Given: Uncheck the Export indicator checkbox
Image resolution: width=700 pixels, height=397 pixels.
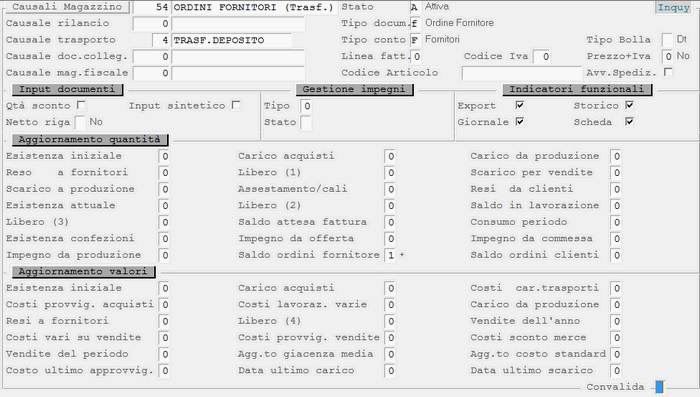Looking at the screenshot, I should point(520,105).
